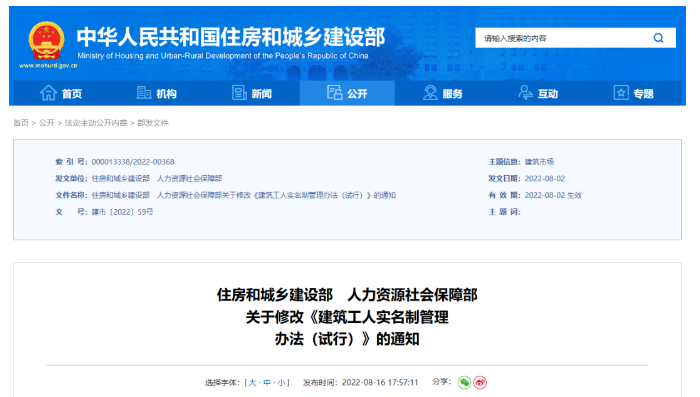
Task: Open 法定主动公开内容 breadcrumb link
Action: tap(96, 122)
